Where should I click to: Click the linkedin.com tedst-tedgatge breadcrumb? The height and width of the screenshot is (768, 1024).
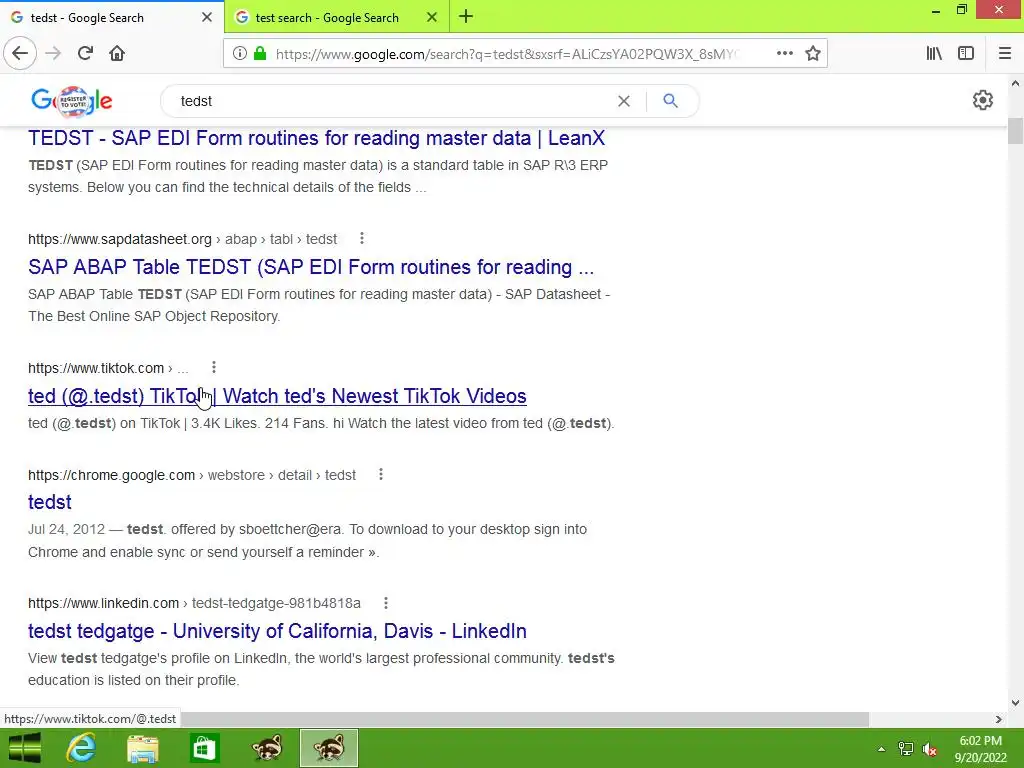point(194,603)
